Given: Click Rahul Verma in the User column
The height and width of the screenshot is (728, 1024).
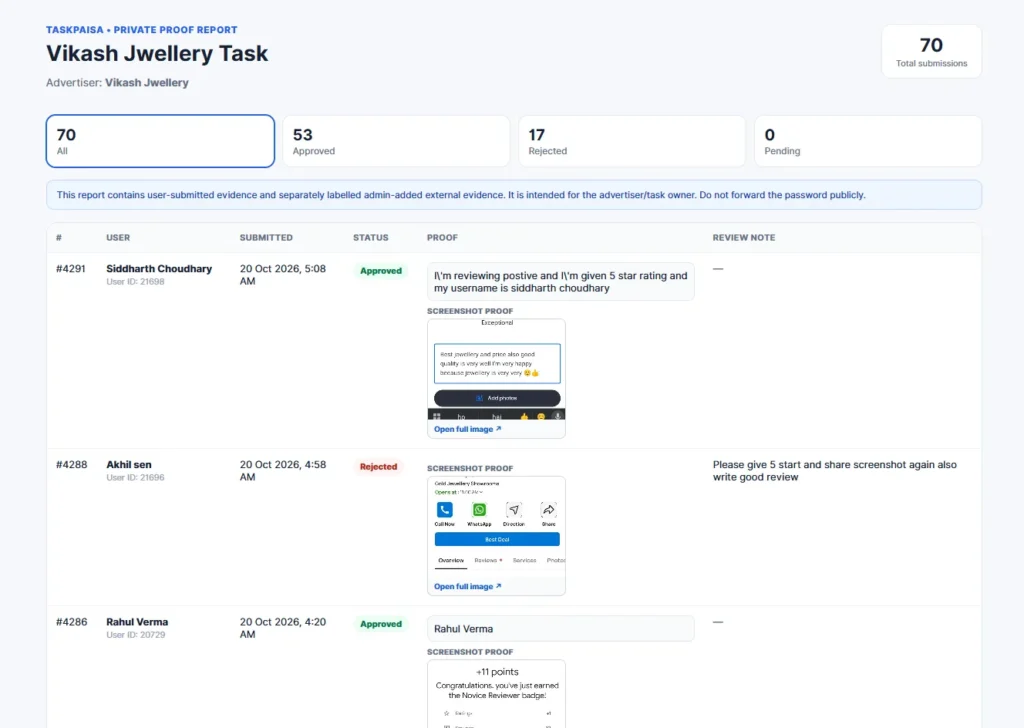Looking at the screenshot, I should click(137, 622).
